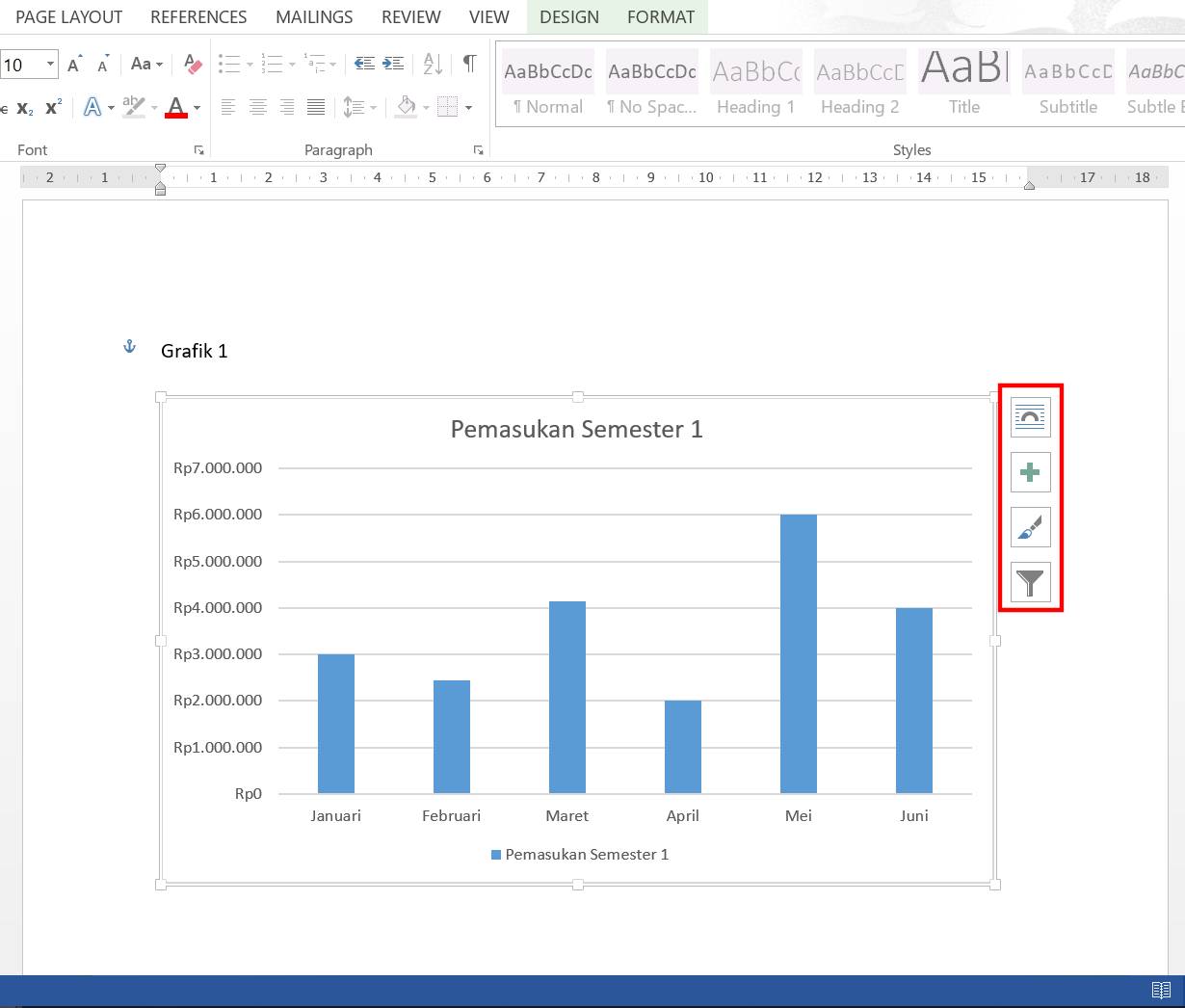The height and width of the screenshot is (1008, 1185).
Task: Open the Layout Options chart button
Action: [x=1030, y=417]
